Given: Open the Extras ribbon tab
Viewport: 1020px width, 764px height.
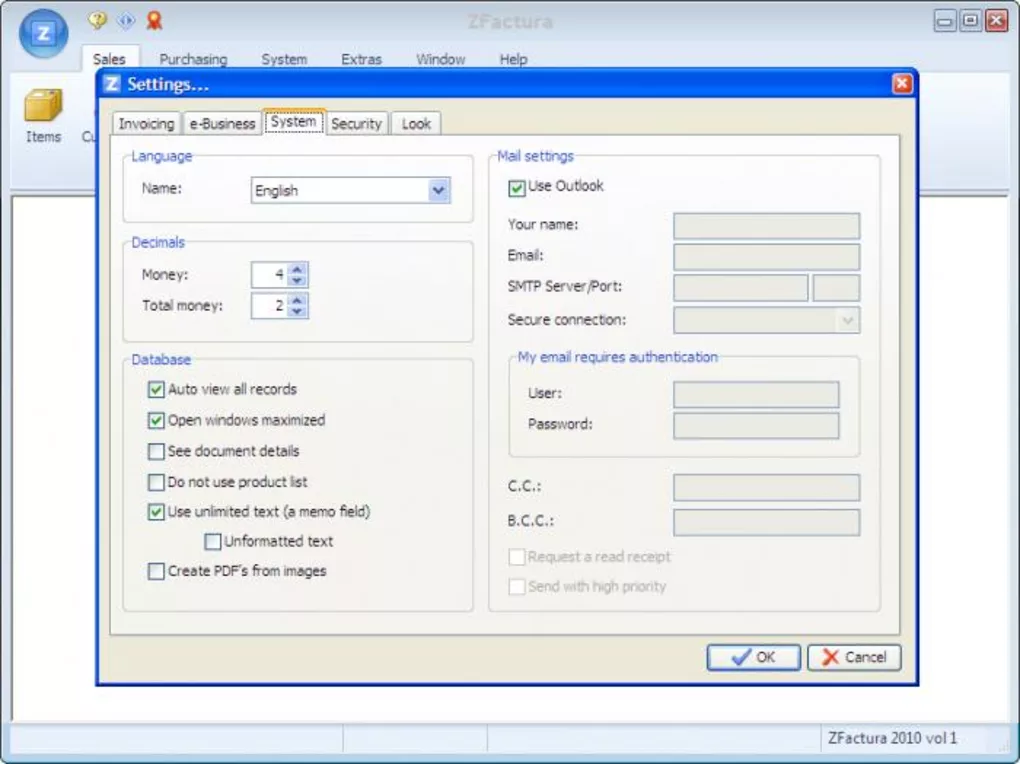Looking at the screenshot, I should (x=361, y=59).
